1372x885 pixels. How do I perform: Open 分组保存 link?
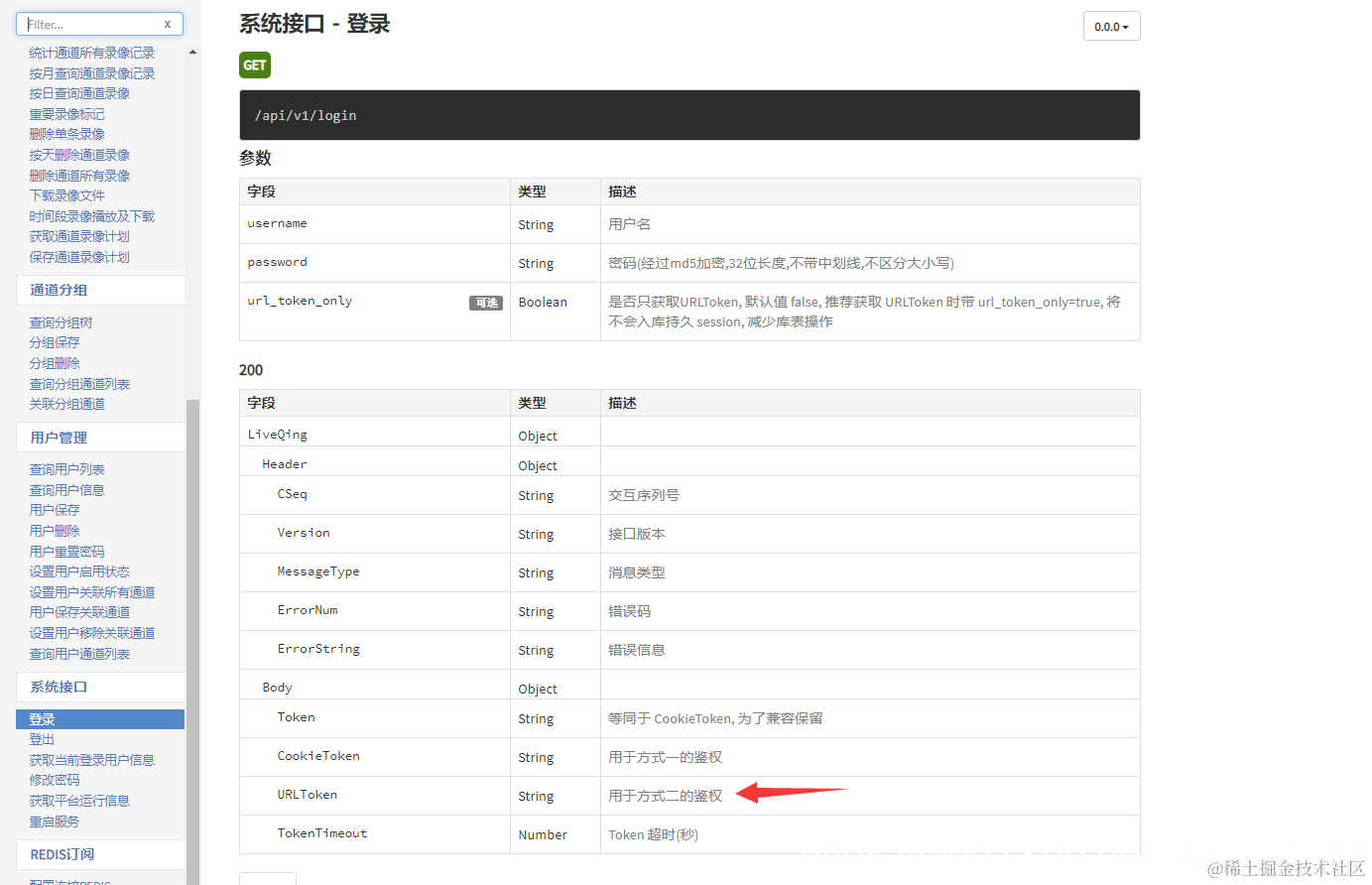coord(55,342)
